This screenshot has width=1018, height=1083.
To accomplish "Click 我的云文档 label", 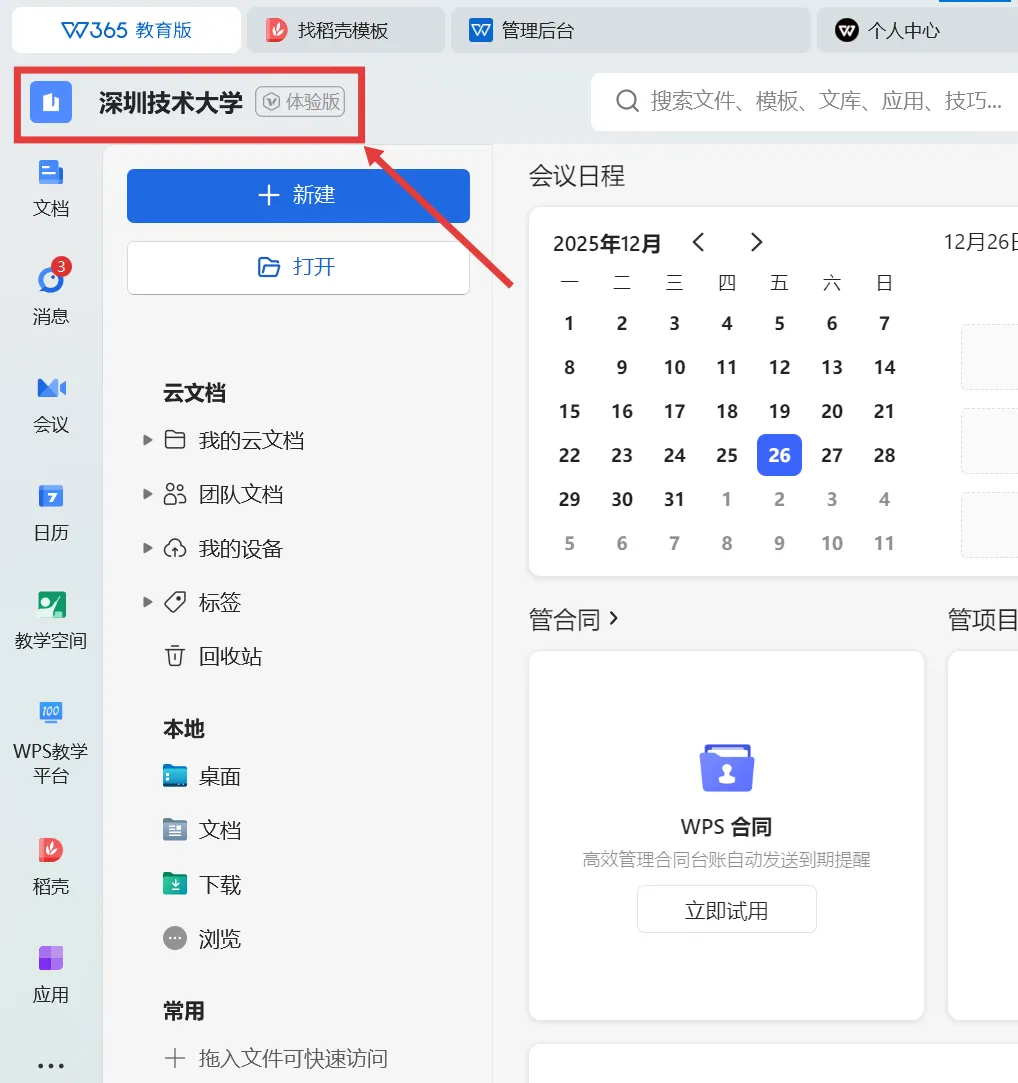I will [x=251, y=440].
